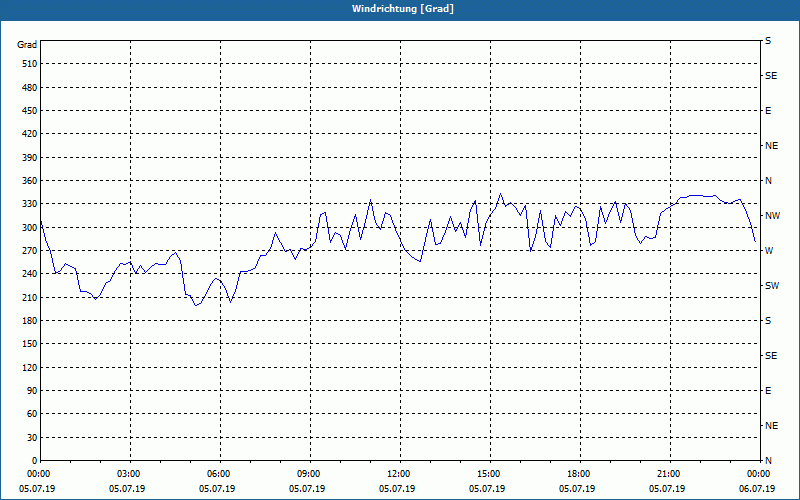Select the 480 y-axis value
This screenshot has height=500, width=800.
[30, 88]
